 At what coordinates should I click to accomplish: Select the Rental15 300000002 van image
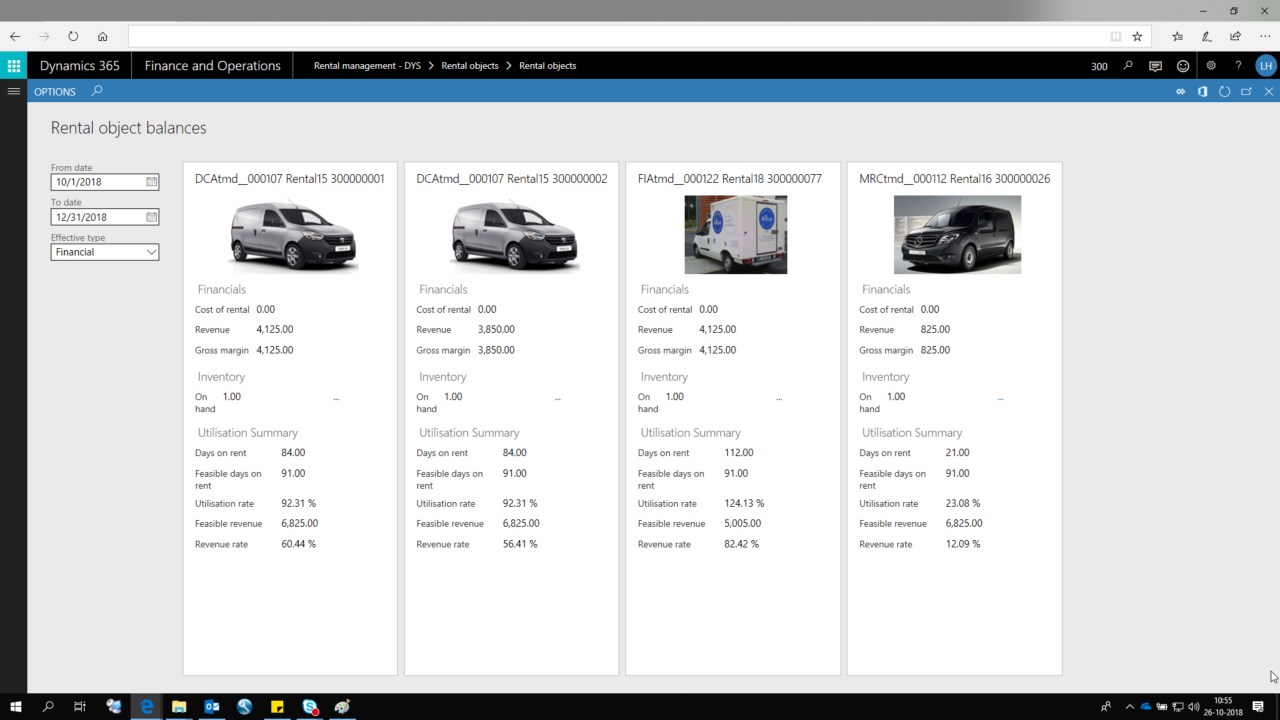point(512,234)
